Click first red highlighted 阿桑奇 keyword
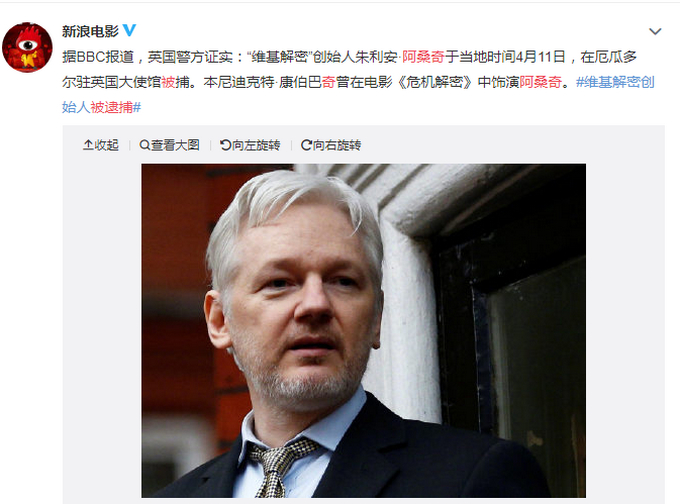The height and width of the screenshot is (504, 680). coord(423,57)
